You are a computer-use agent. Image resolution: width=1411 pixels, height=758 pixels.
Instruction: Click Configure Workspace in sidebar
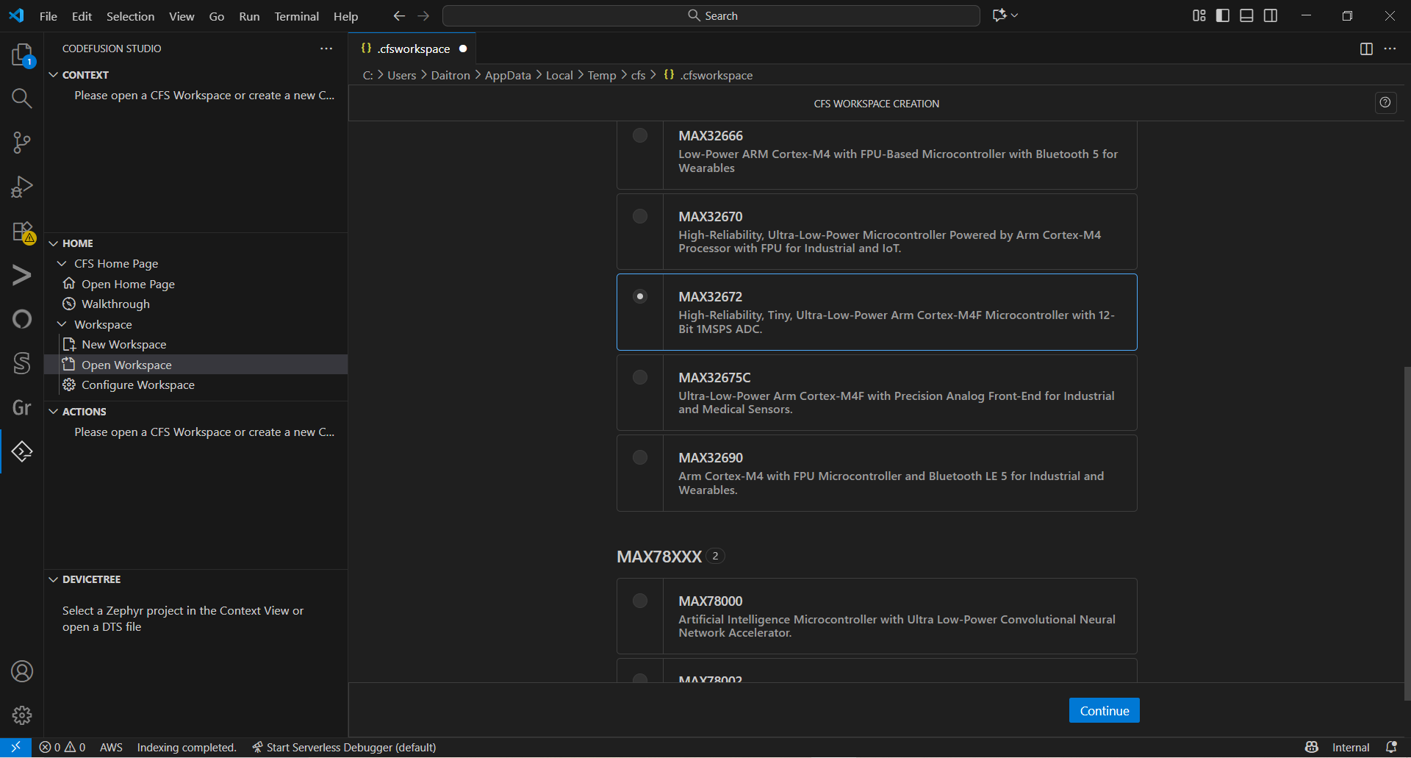point(138,385)
